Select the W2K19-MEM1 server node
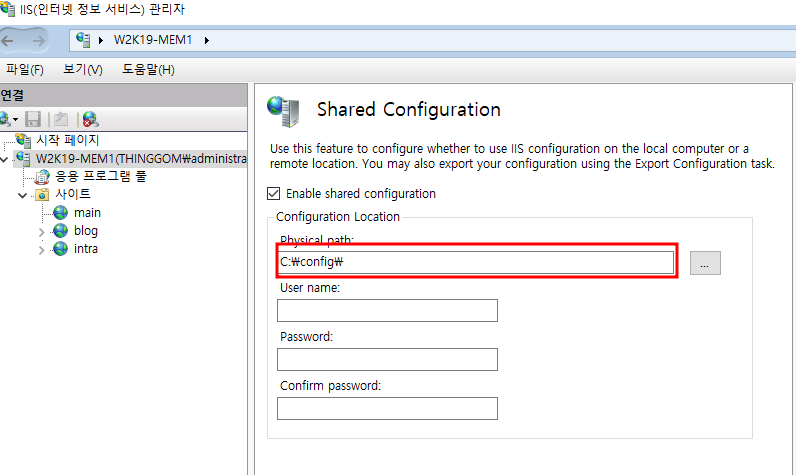 coord(141,159)
